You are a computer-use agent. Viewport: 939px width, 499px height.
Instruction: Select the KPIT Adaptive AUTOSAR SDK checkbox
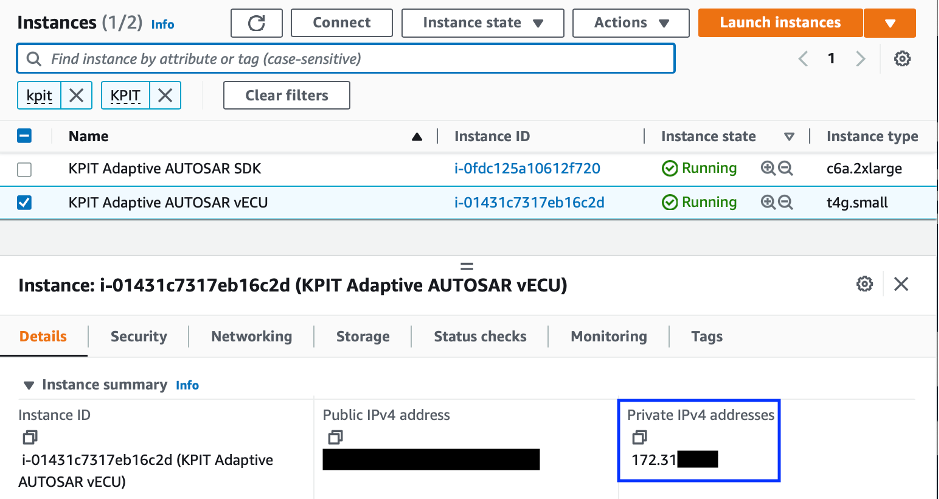tap(25, 170)
